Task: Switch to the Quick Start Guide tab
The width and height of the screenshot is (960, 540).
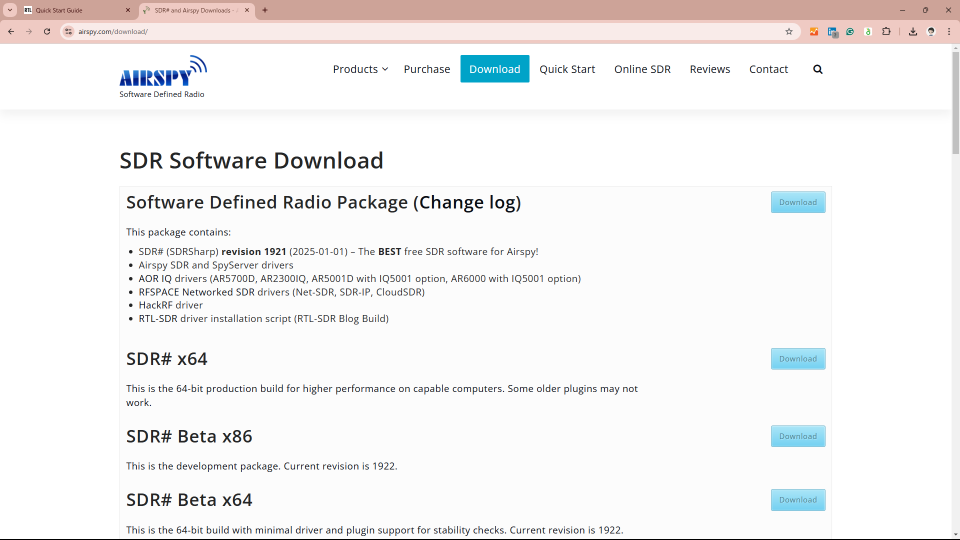Action: (x=77, y=10)
